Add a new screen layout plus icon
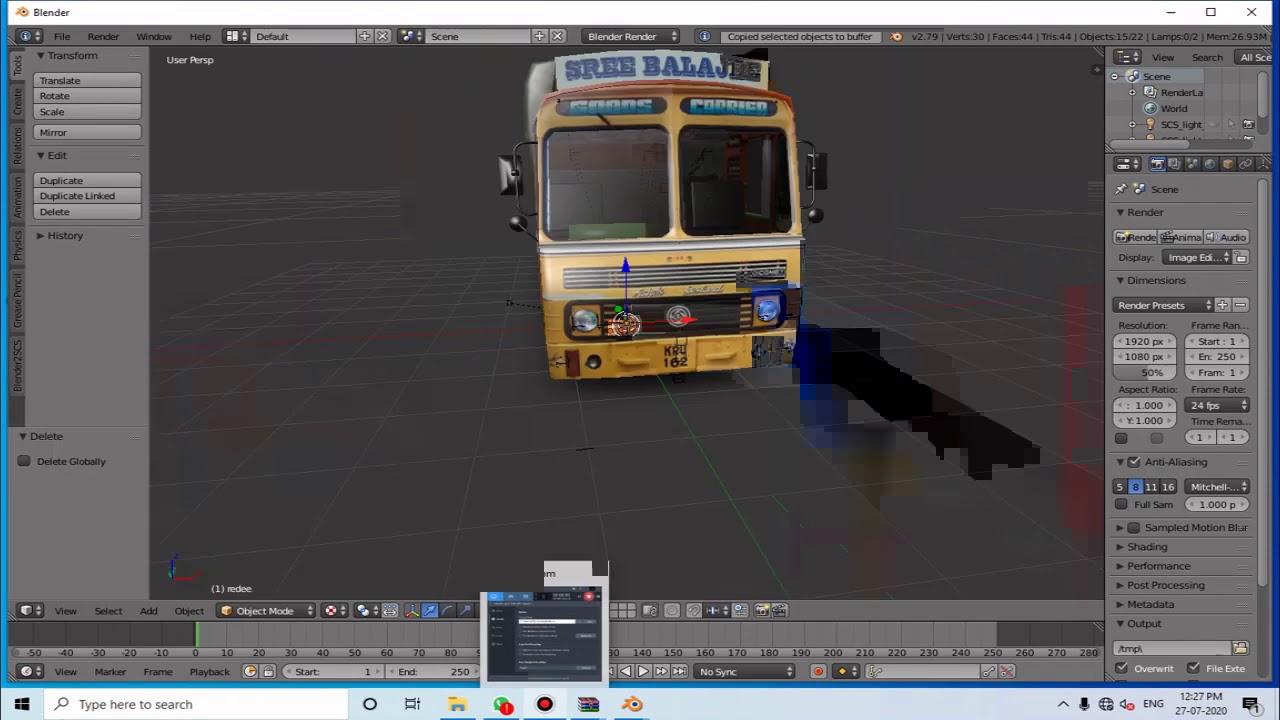 tap(365, 36)
